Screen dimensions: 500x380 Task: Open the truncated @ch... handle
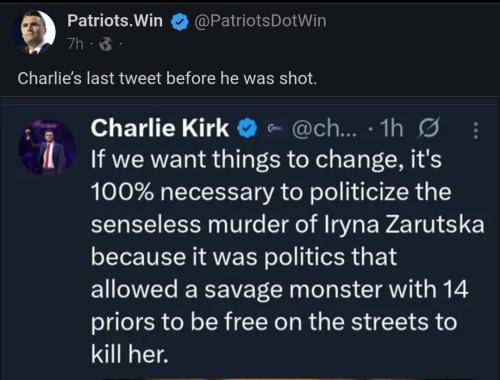324,128
